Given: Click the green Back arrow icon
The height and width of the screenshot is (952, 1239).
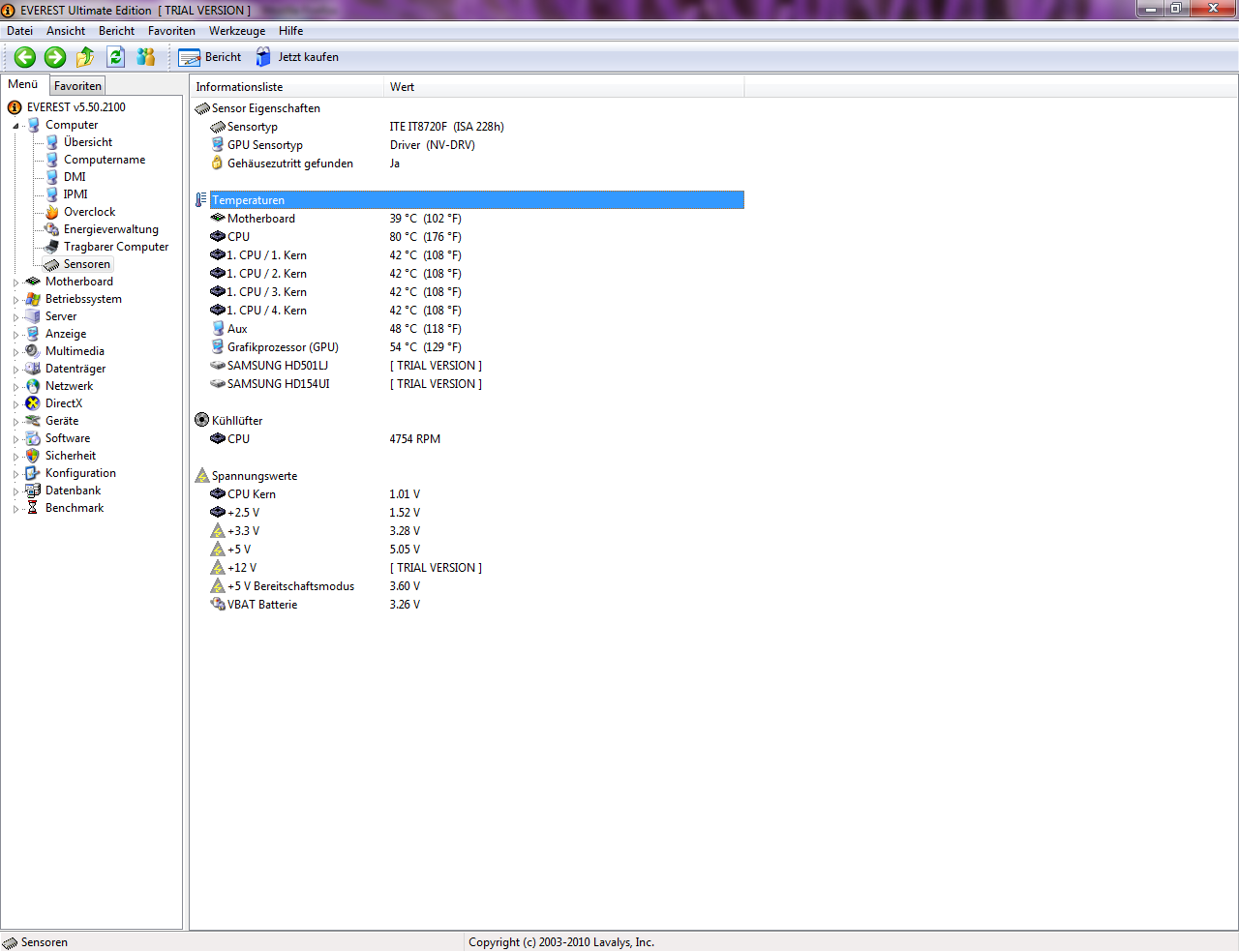Looking at the screenshot, I should tap(25, 57).
